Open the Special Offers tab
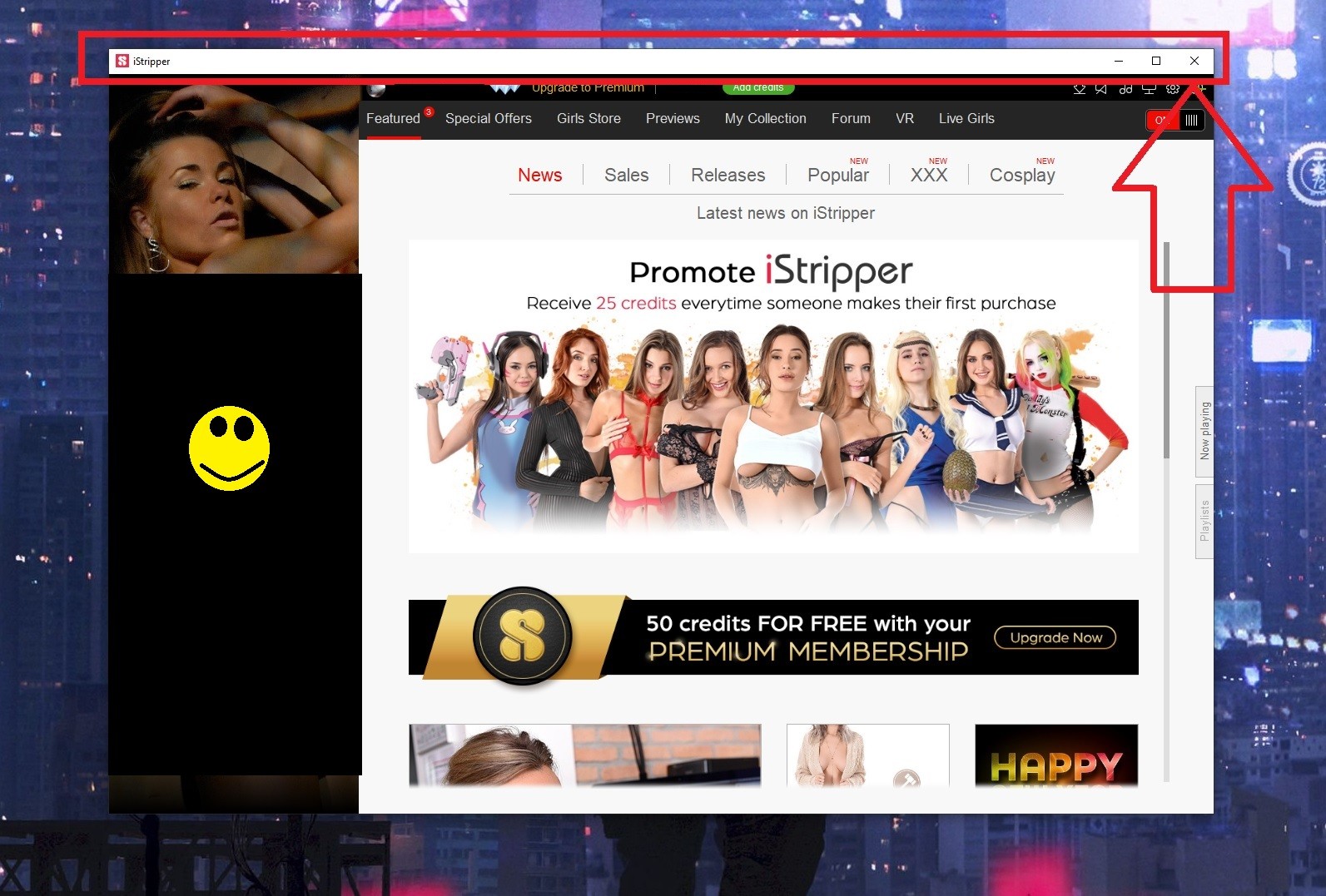This screenshot has height=896, width=1326. (489, 119)
